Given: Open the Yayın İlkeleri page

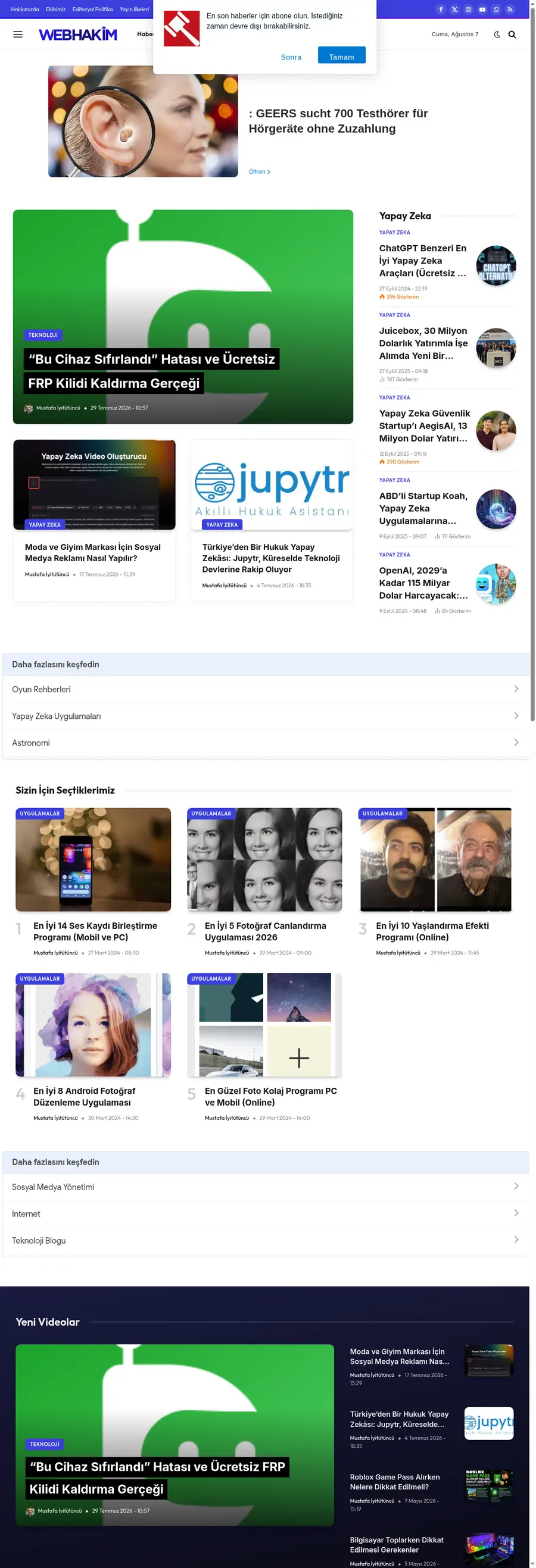Looking at the screenshot, I should pos(135,9).
